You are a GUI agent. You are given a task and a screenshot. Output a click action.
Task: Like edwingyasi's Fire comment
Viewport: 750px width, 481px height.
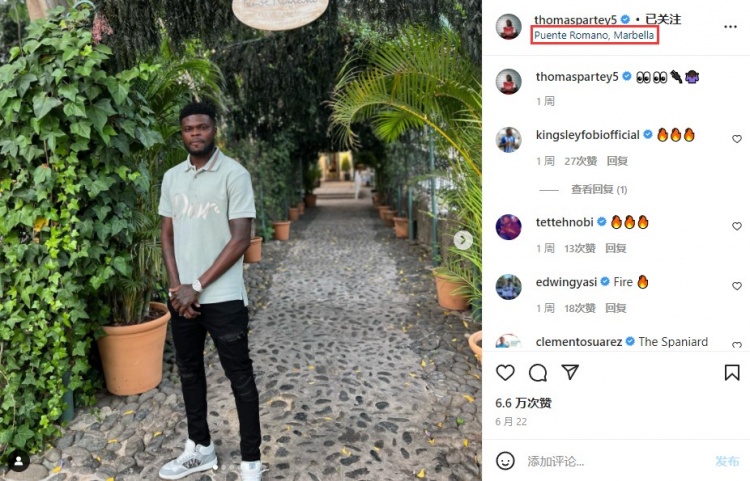point(737,287)
